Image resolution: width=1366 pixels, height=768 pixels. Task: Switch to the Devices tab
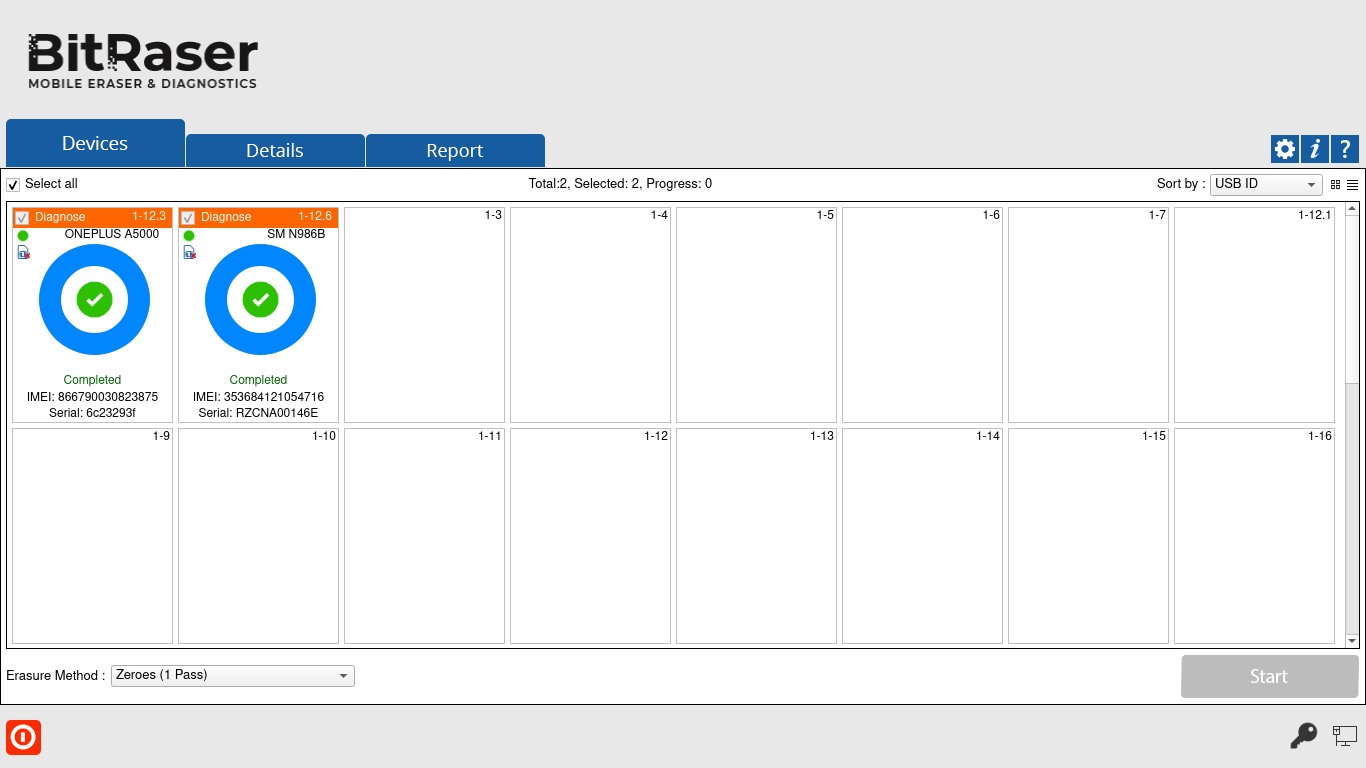(x=95, y=143)
